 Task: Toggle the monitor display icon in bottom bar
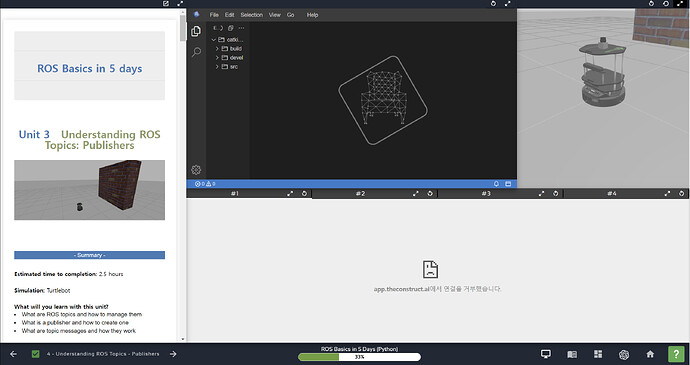click(546, 354)
